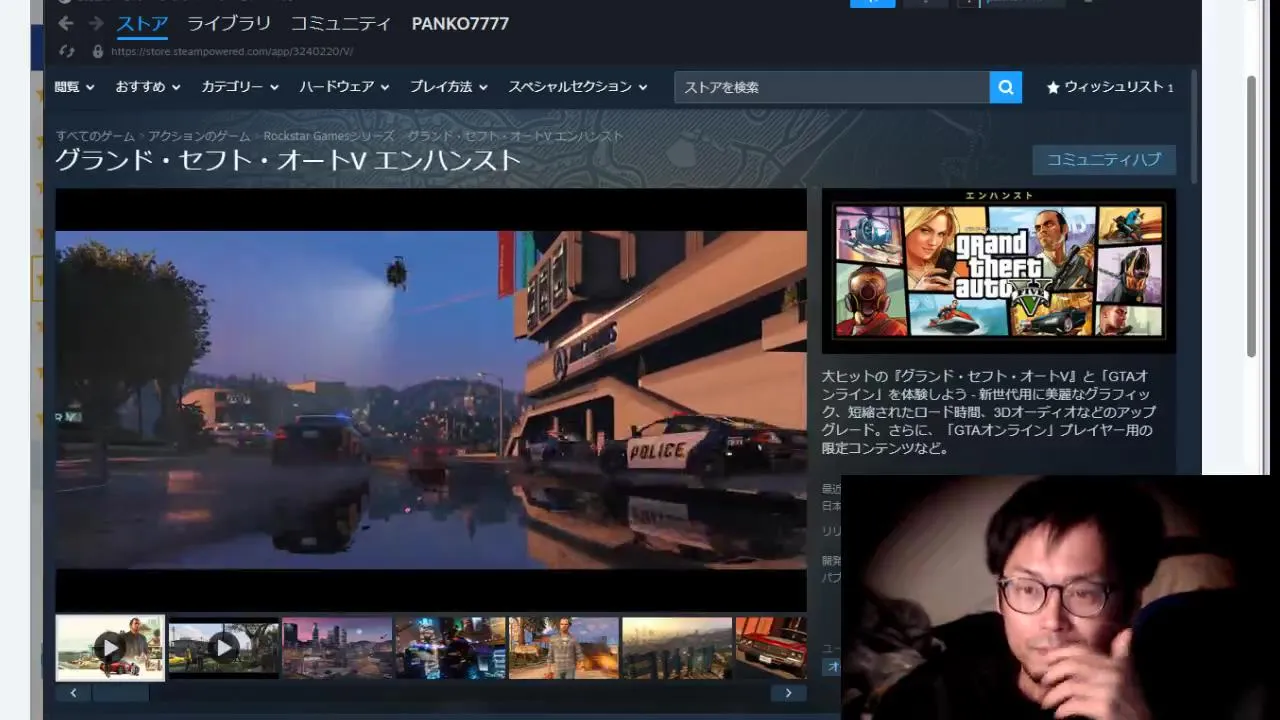
Task: Open the コミュニティ tab
Action: (341, 23)
